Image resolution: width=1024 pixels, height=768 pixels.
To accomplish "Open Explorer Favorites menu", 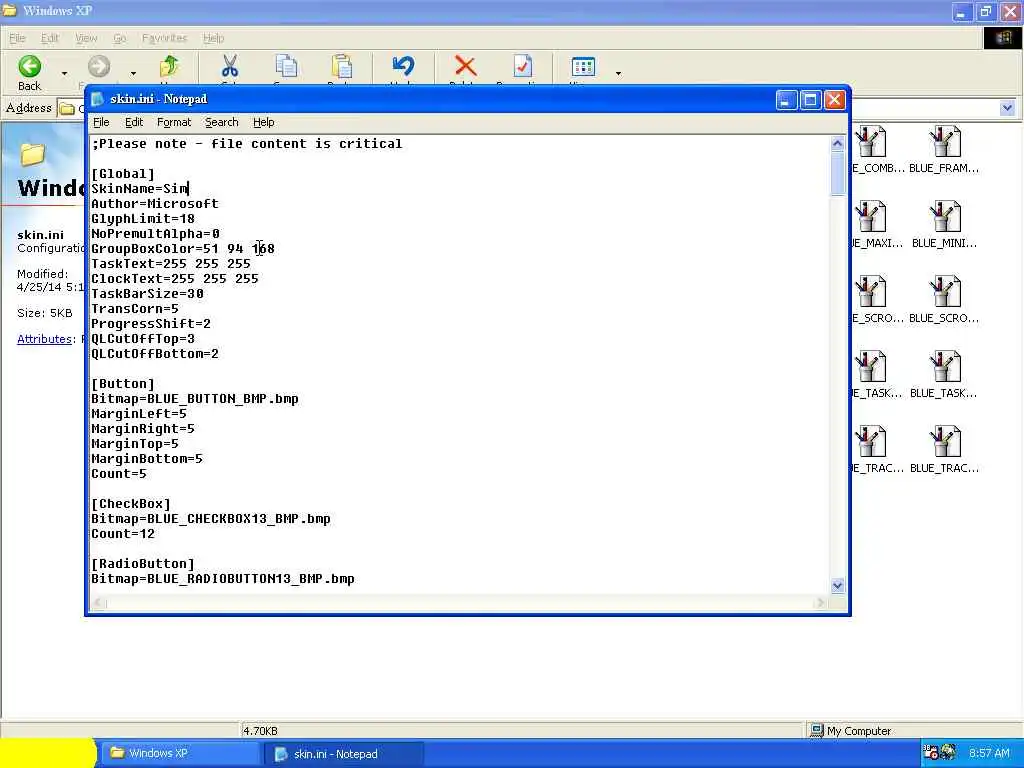I will coord(165,38).
